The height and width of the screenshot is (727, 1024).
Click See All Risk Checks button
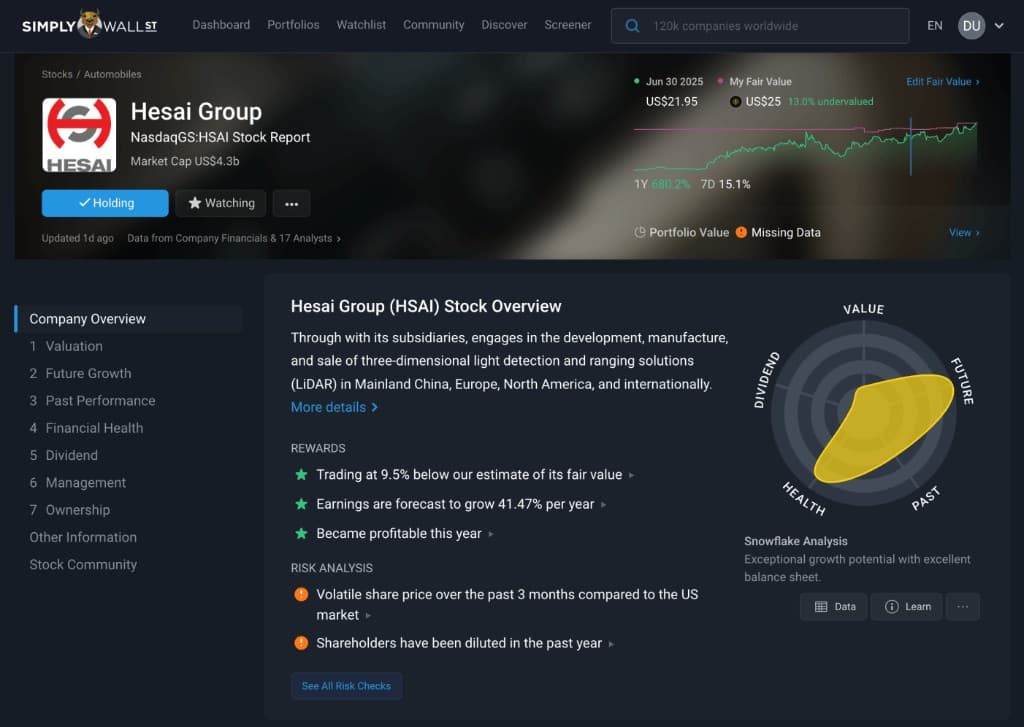(346, 686)
